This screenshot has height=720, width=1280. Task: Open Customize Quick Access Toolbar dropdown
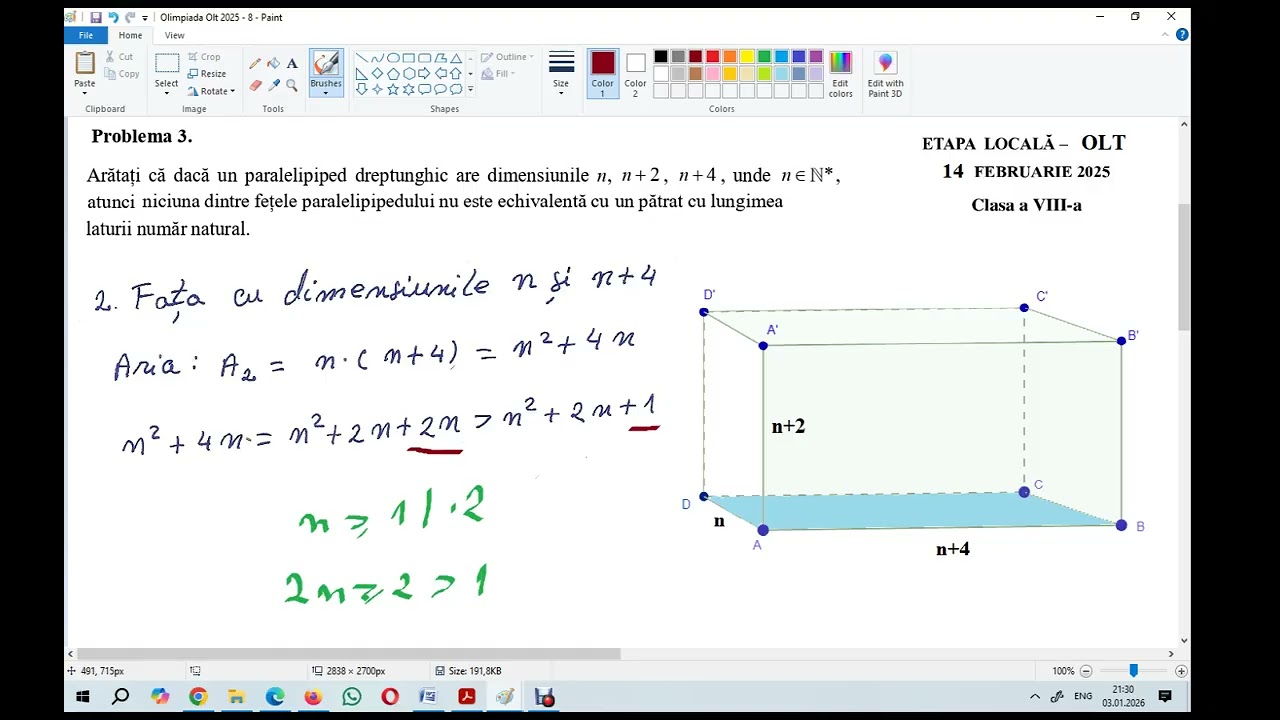[146, 17]
